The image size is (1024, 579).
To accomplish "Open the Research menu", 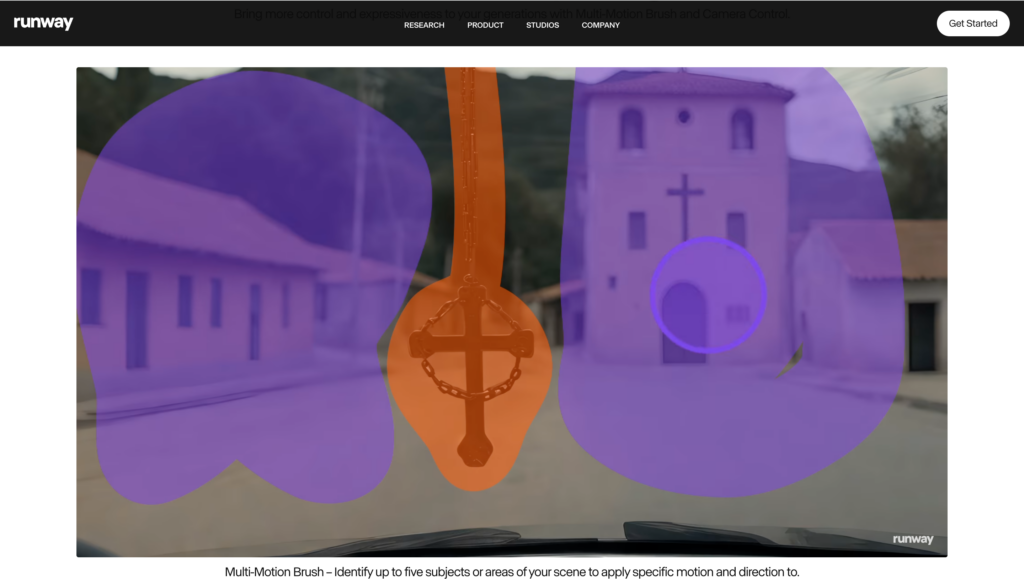I will [x=424, y=25].
